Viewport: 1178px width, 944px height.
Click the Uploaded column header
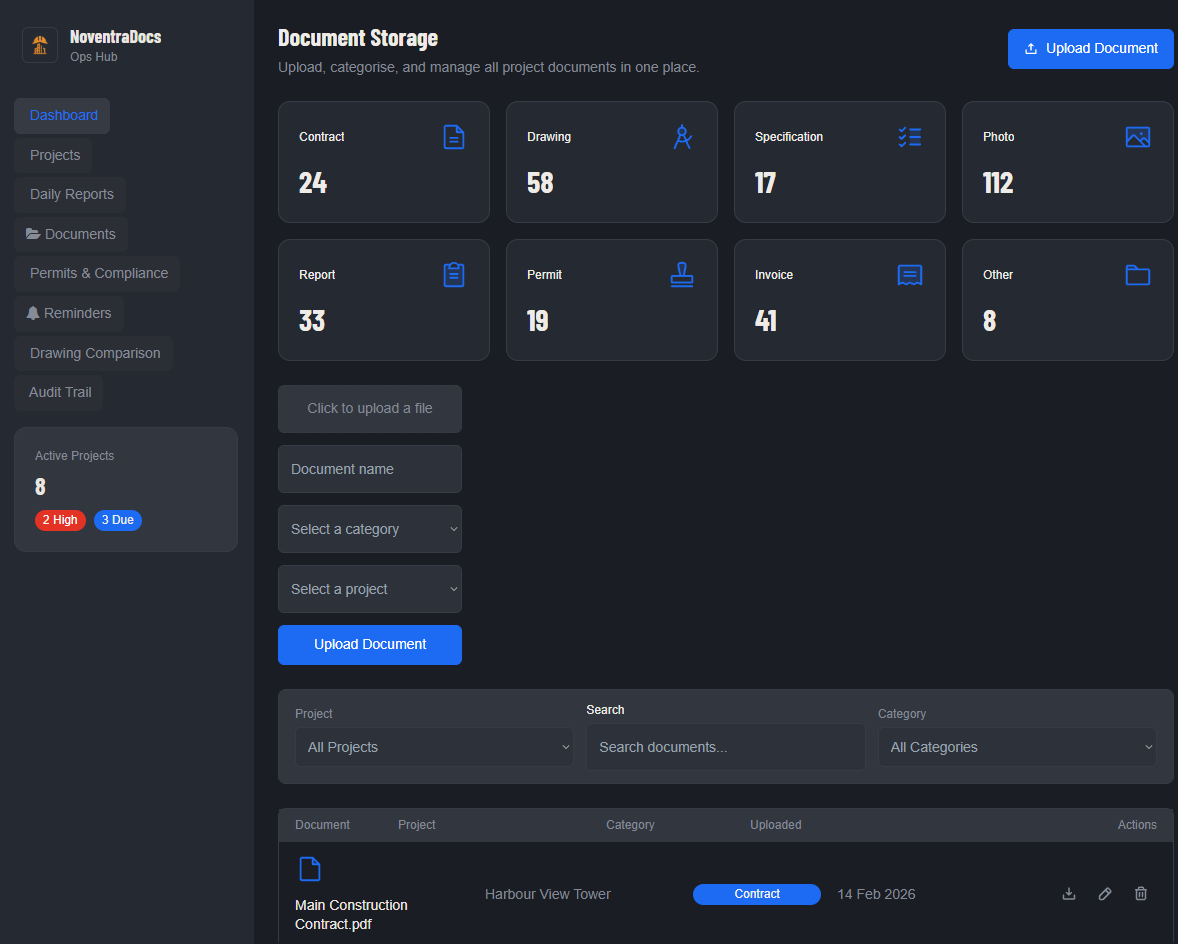[775, 825]
